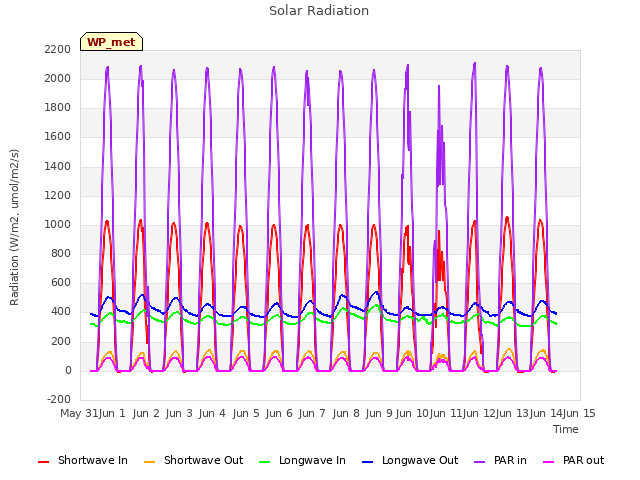
Task: Select the PAR out legend entry
Action: (x=573, y=460)
